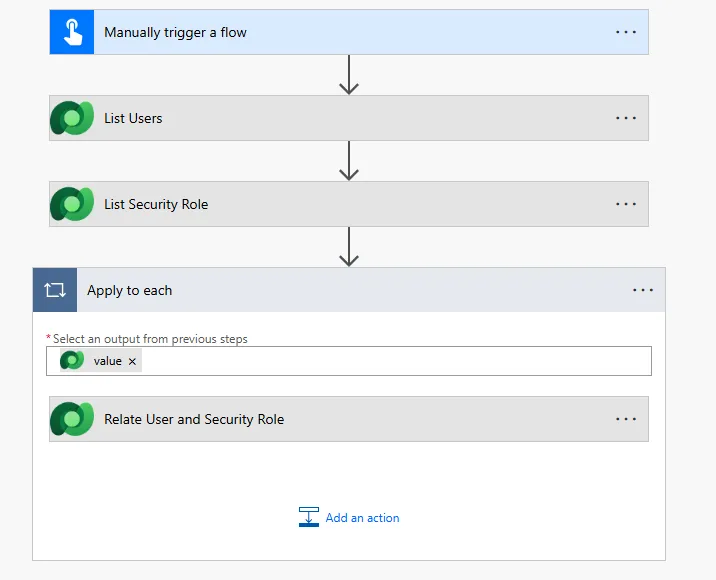This screenshot has width=716, height=580.
Task: Expand the List Users action card
Action: point(349,118)
